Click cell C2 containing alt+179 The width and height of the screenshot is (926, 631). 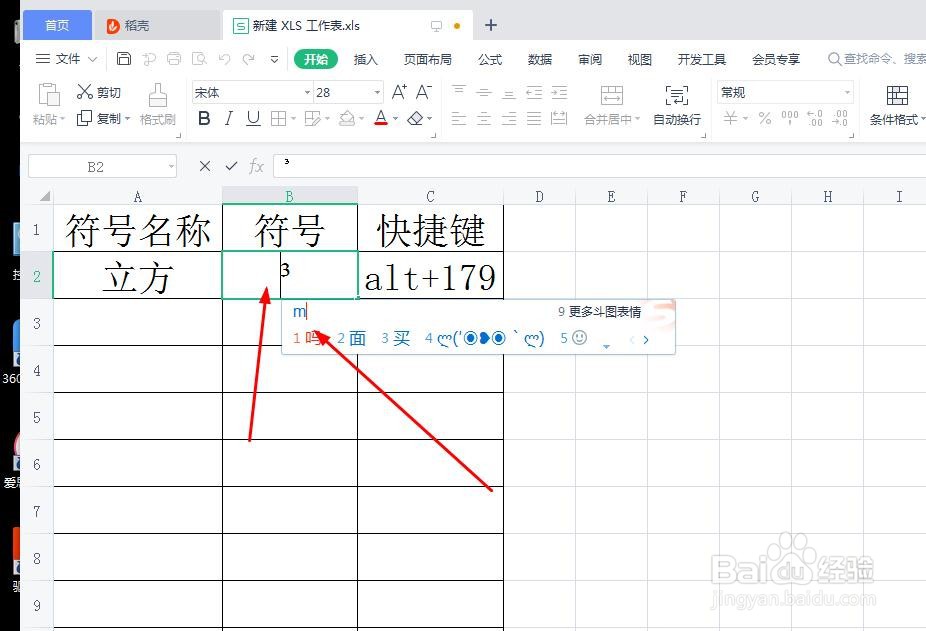pyautogui.click(x=431, y=275)
